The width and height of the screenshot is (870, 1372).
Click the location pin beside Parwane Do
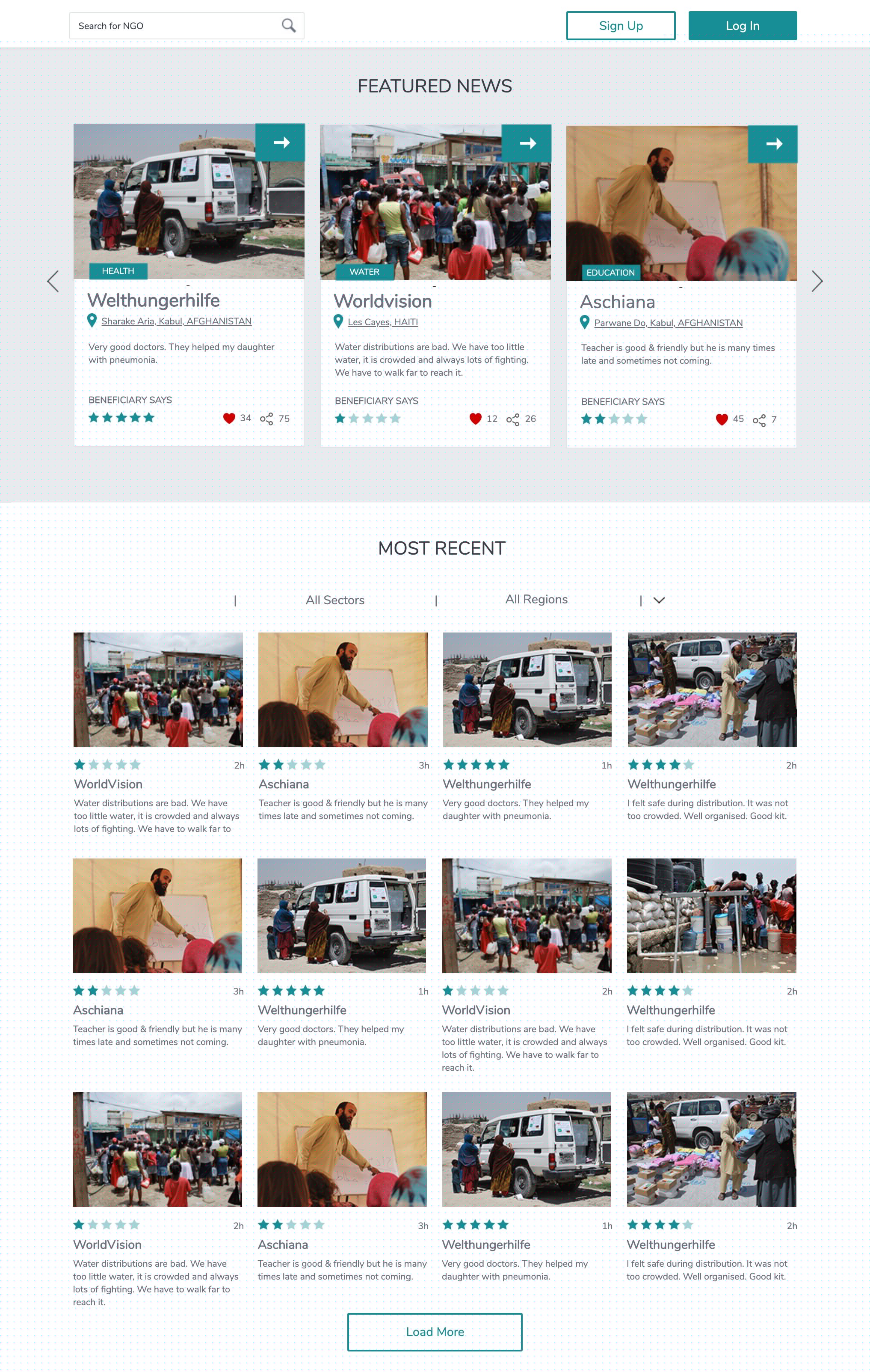point(584,323)
